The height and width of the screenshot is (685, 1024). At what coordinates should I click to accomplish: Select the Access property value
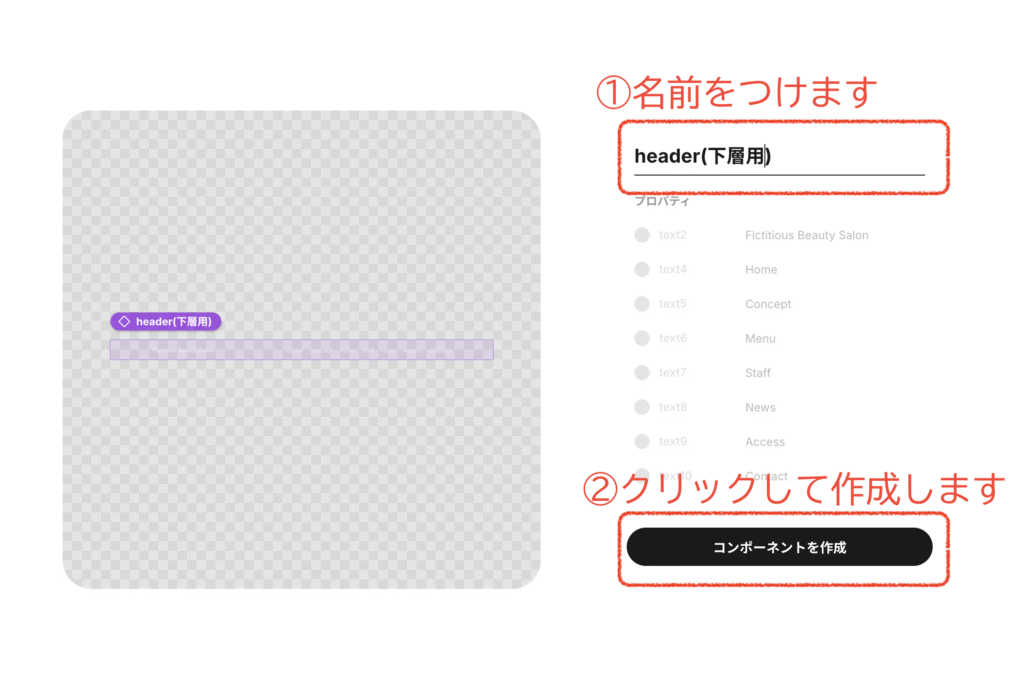click(x=764, y=442)
